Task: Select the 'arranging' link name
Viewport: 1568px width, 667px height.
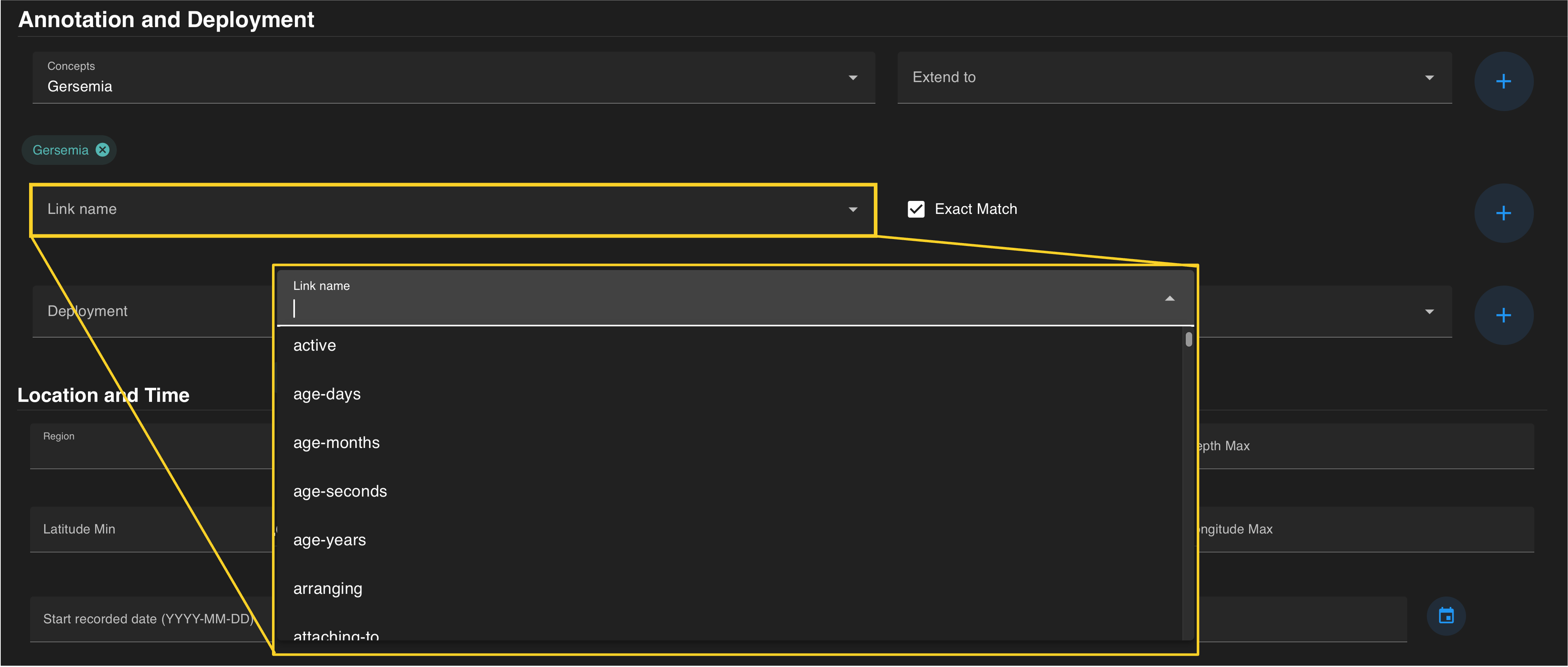Action: 328,588
